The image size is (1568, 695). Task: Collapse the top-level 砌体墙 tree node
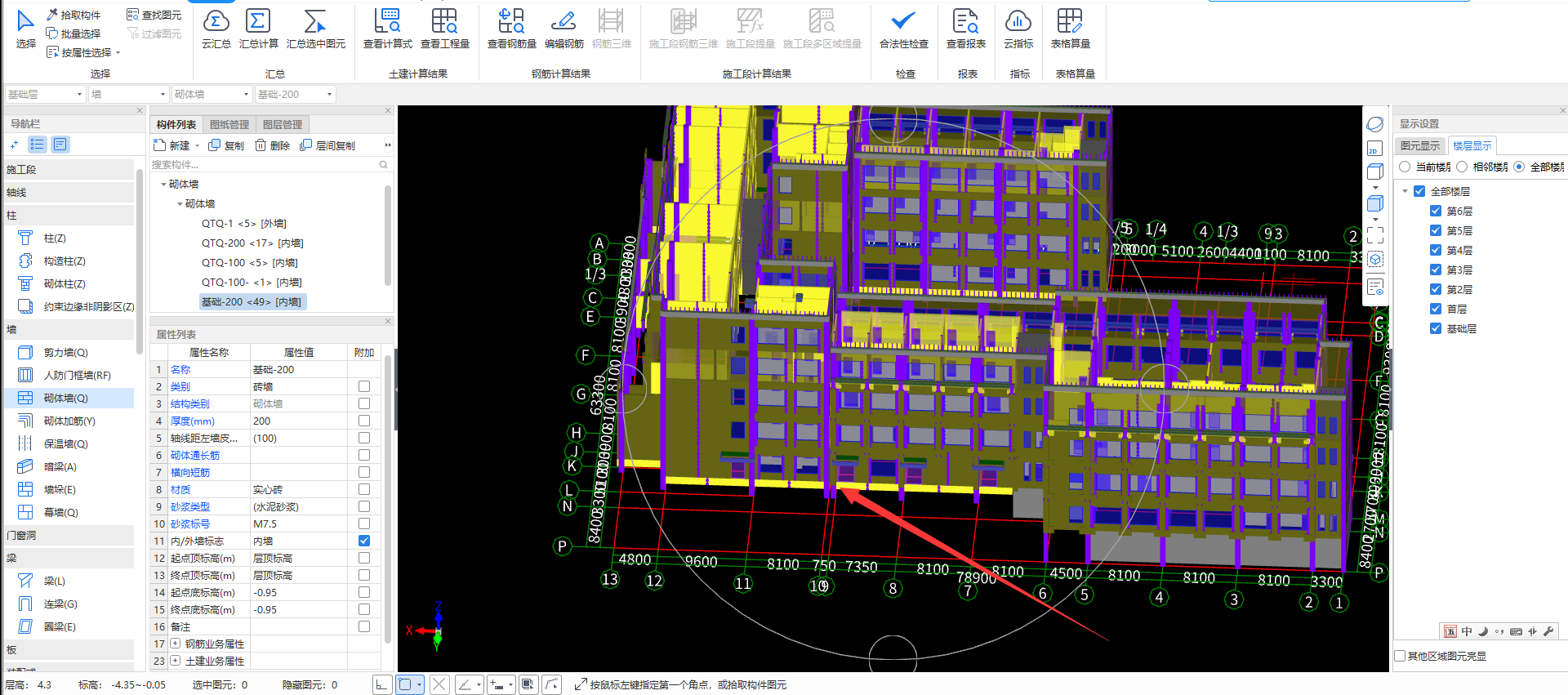click(x=163, y=185)
